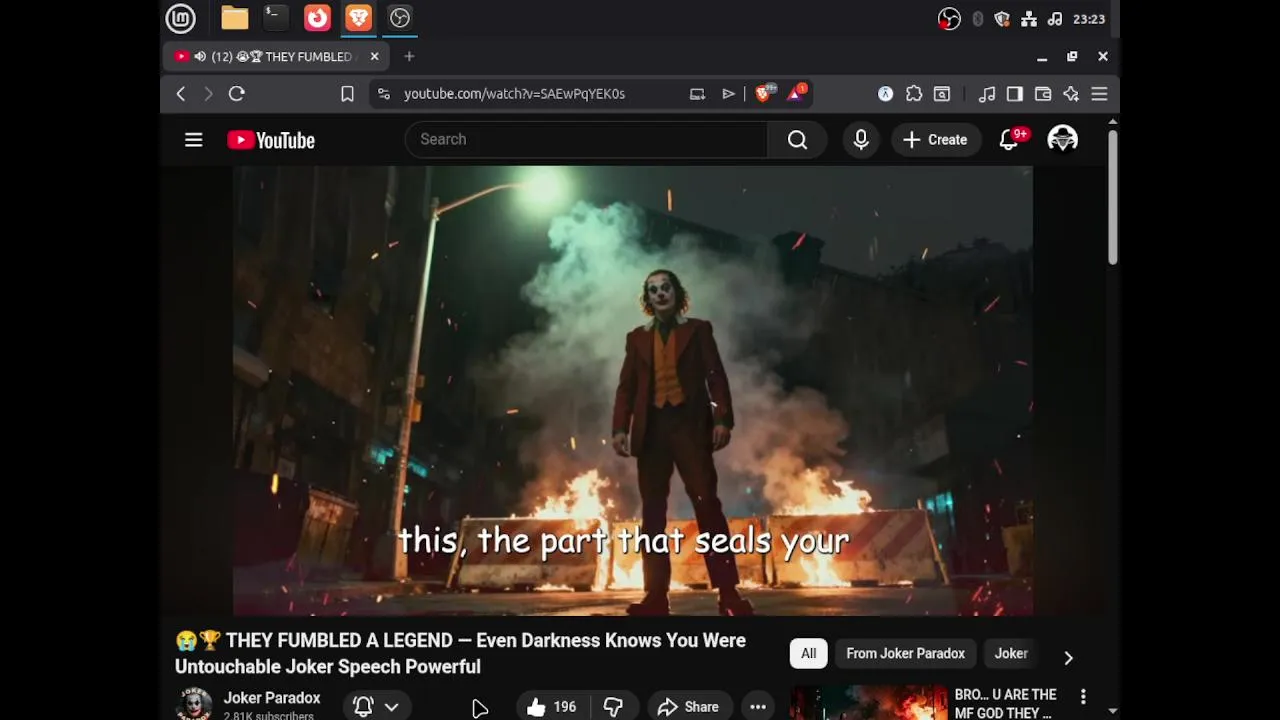Click the send page icon in address bar

[x=728, y=94]
